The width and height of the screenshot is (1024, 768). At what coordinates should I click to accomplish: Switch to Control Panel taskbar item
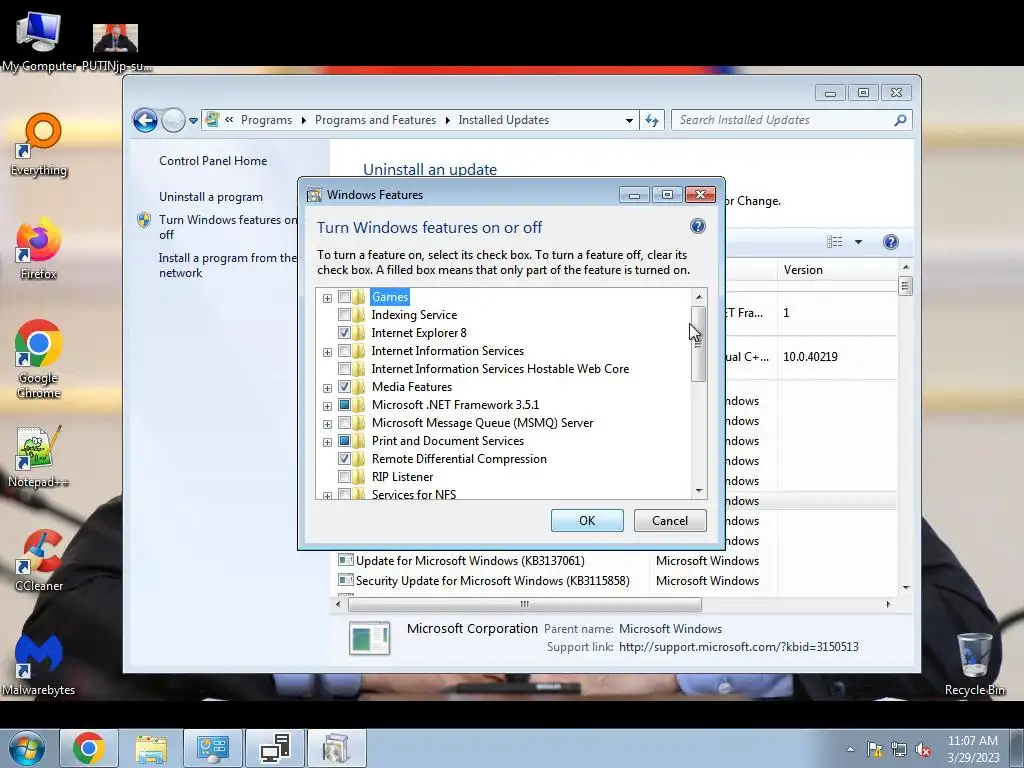tap(213, 748)
